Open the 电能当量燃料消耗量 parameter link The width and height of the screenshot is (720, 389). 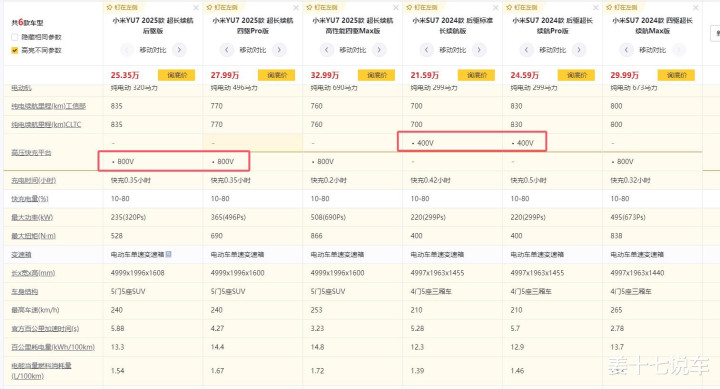[x=41, y=371]
